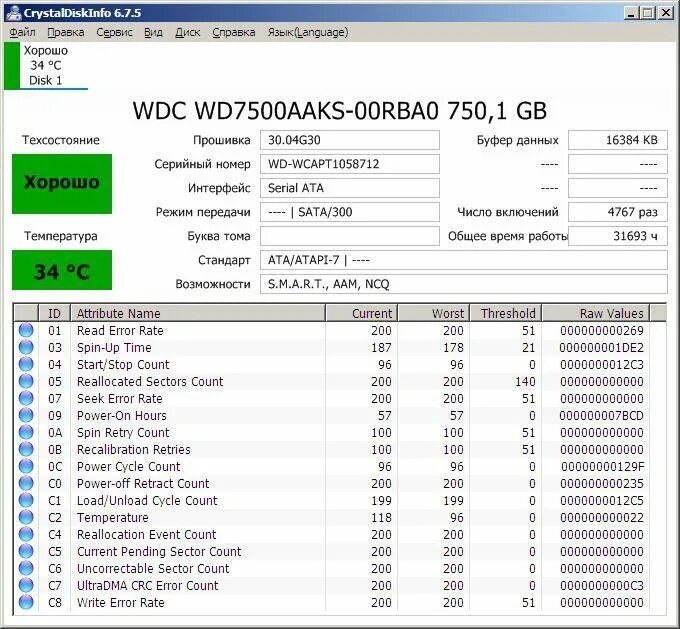Open the Вид menu
The width and height of the screenshot is (680, 629).
153,33
